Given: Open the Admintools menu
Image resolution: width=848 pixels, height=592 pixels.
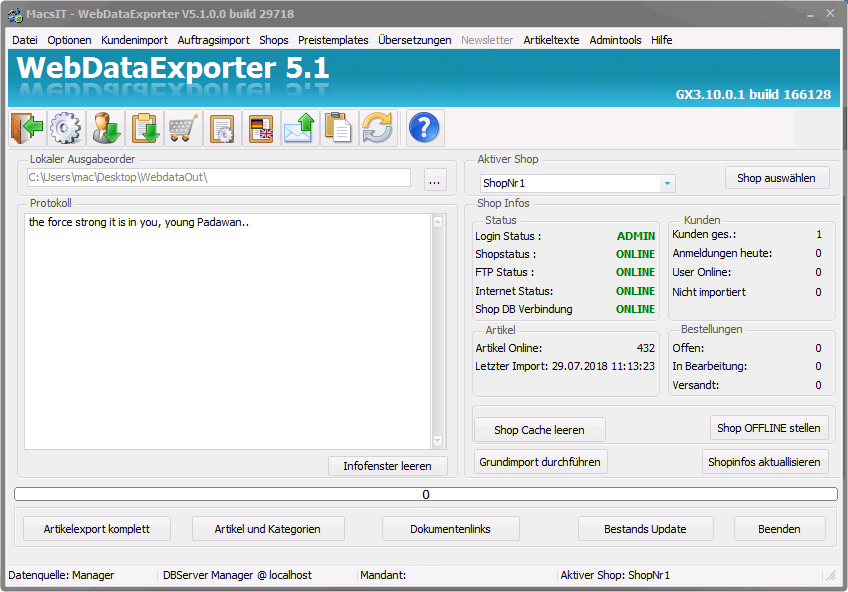Looking at the screenshot, I should click(x=615, y=40).
